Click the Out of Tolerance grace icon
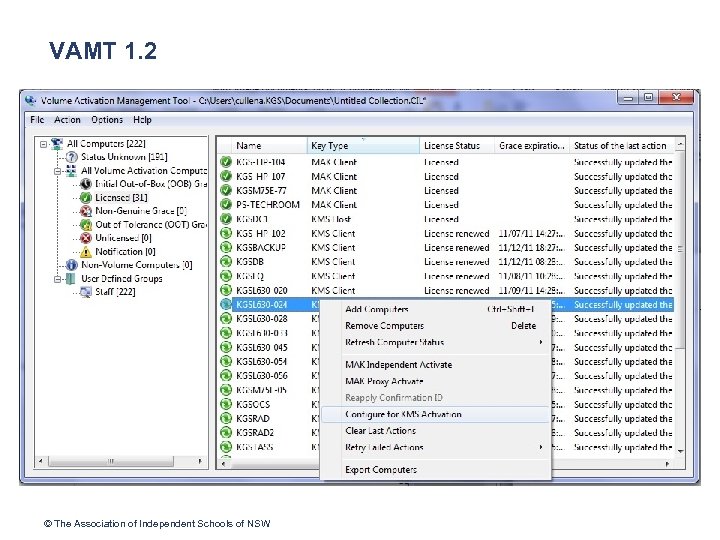Screen dimensions: 720x540 (x=86, y=225)
